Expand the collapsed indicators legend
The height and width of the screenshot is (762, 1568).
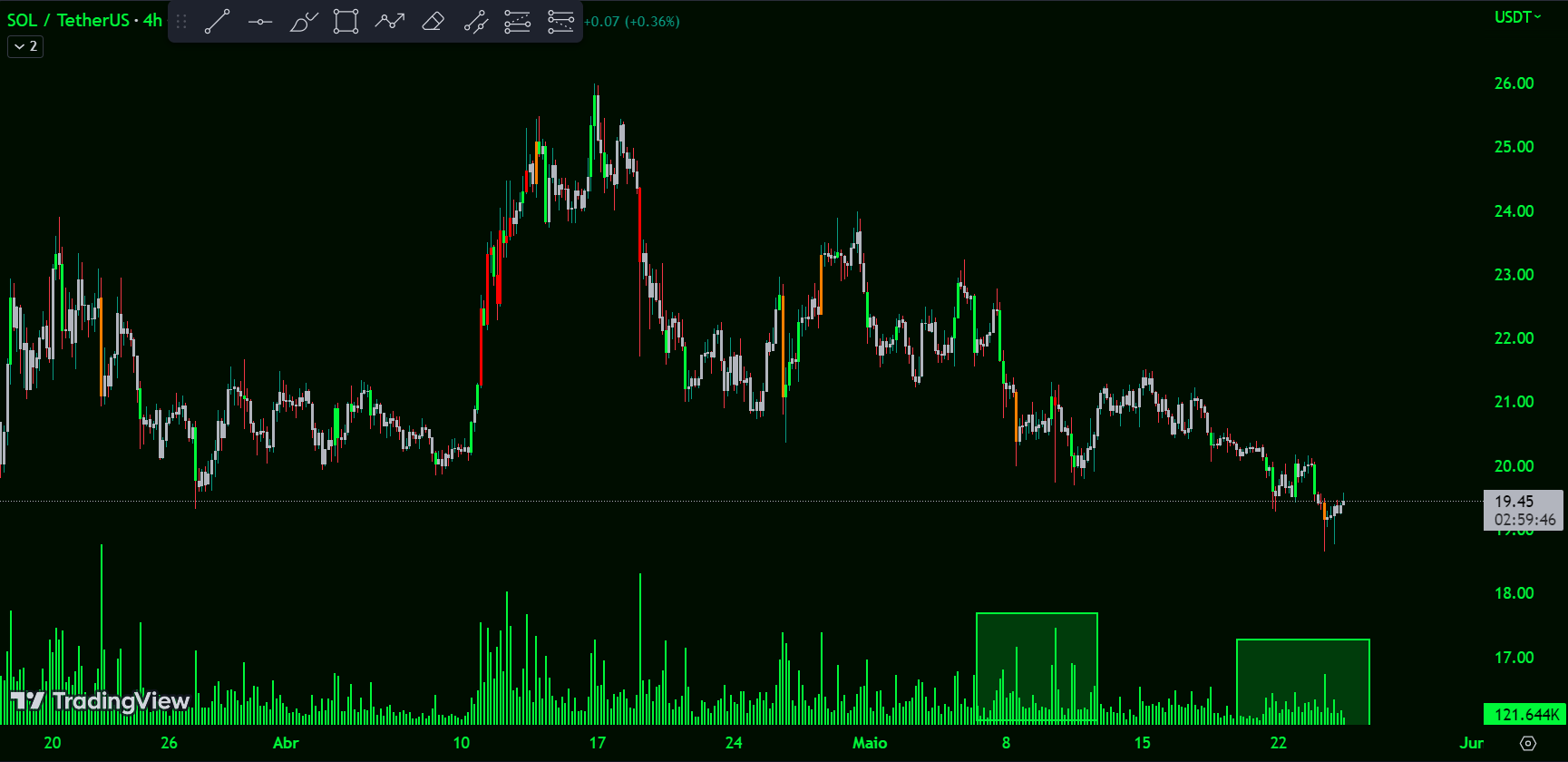click(x=25, y=46)
